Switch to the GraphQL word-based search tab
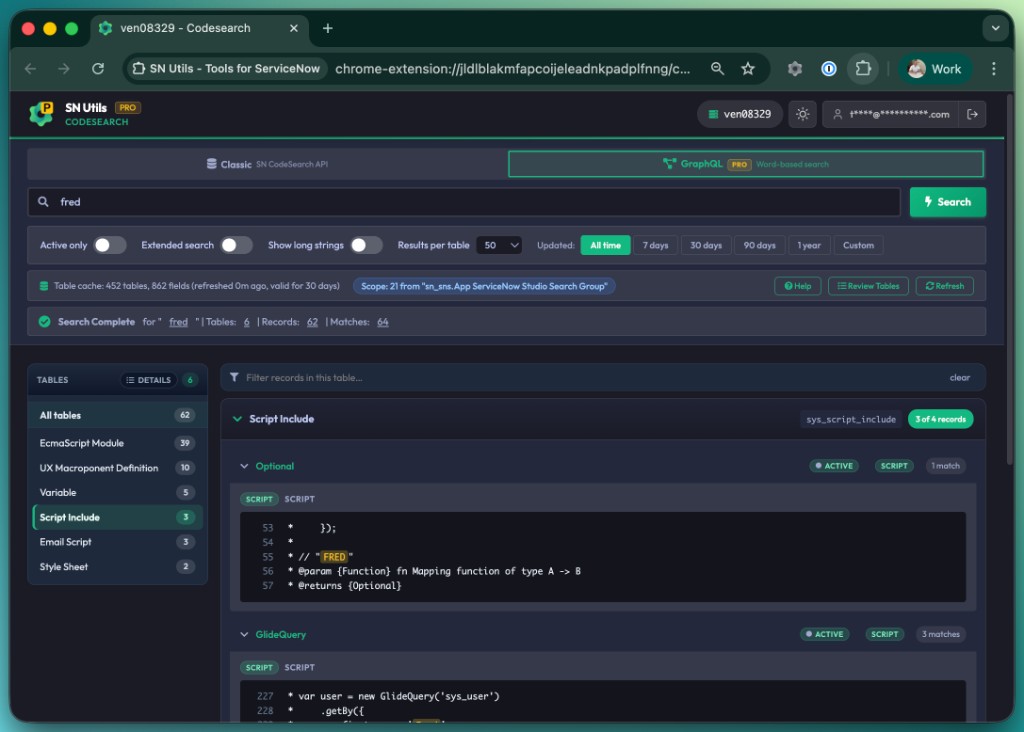 tap(746, 164)
